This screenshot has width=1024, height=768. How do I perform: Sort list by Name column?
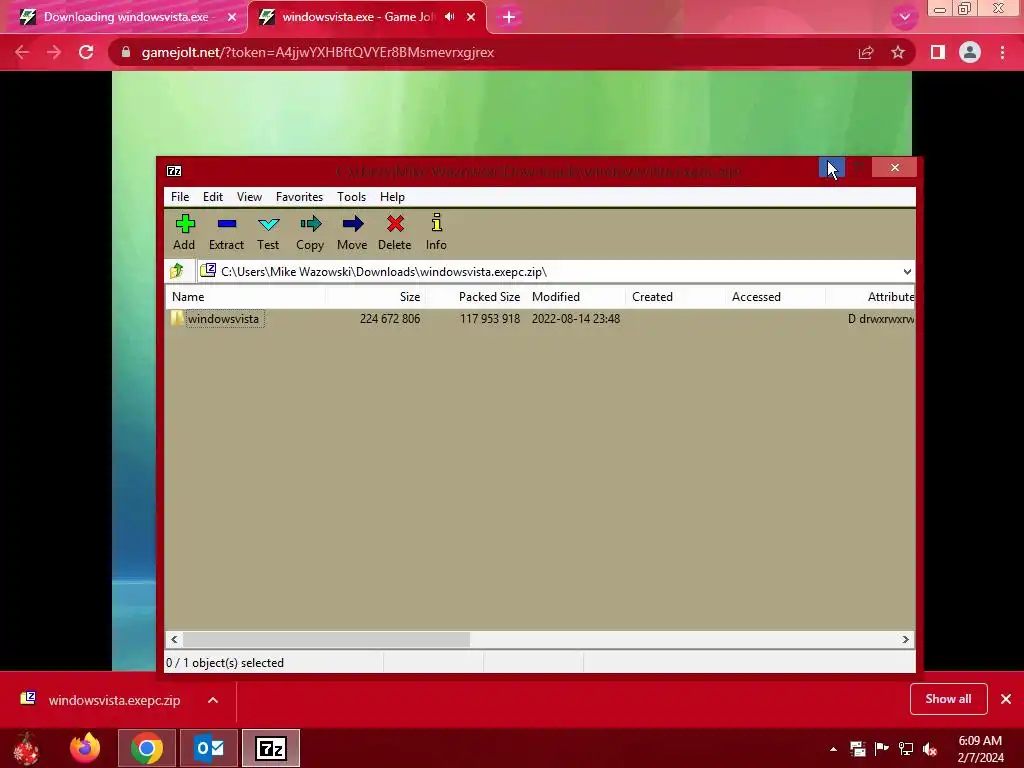[x=246, y=296]
